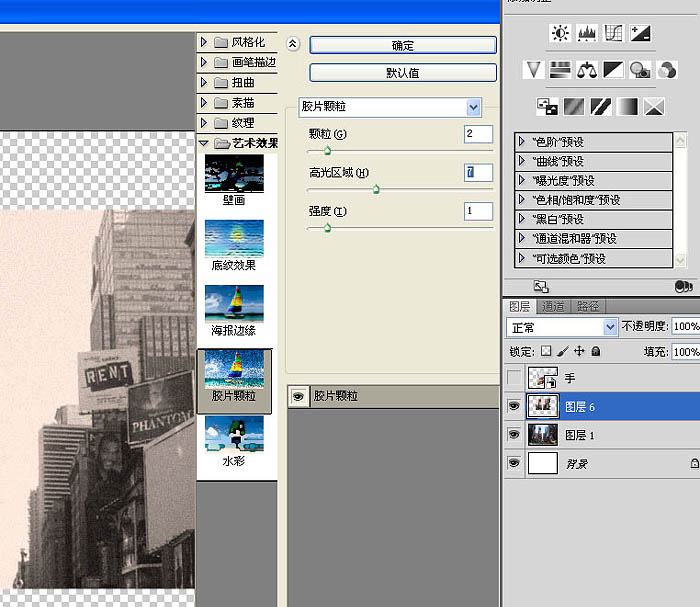Image resolution: width=700 pixels, height=607 pixels.
Task: Click the Vibrance triangle adjustment icon
Action: [x=534, y=70]
